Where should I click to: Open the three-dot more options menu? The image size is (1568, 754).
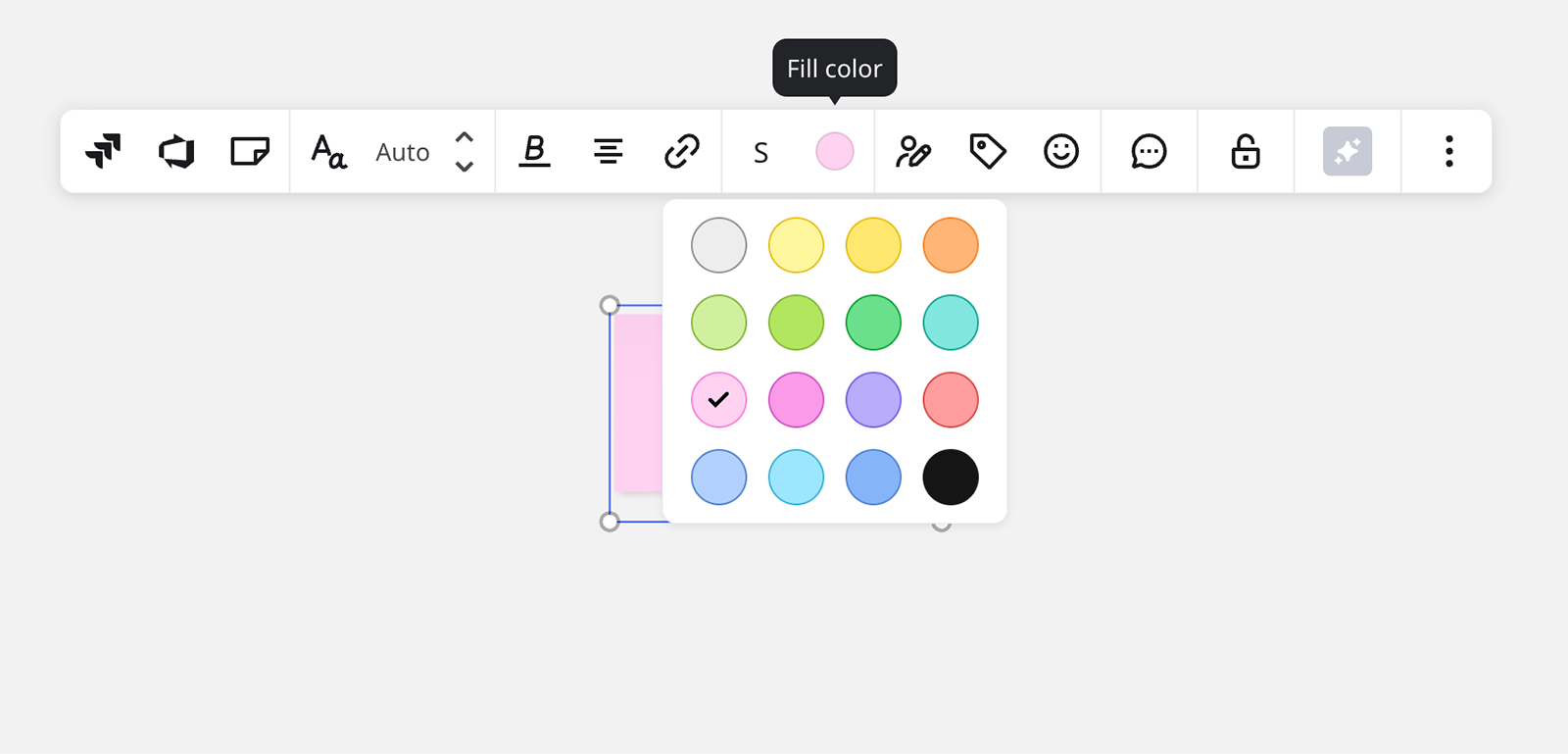point(1448,151)
